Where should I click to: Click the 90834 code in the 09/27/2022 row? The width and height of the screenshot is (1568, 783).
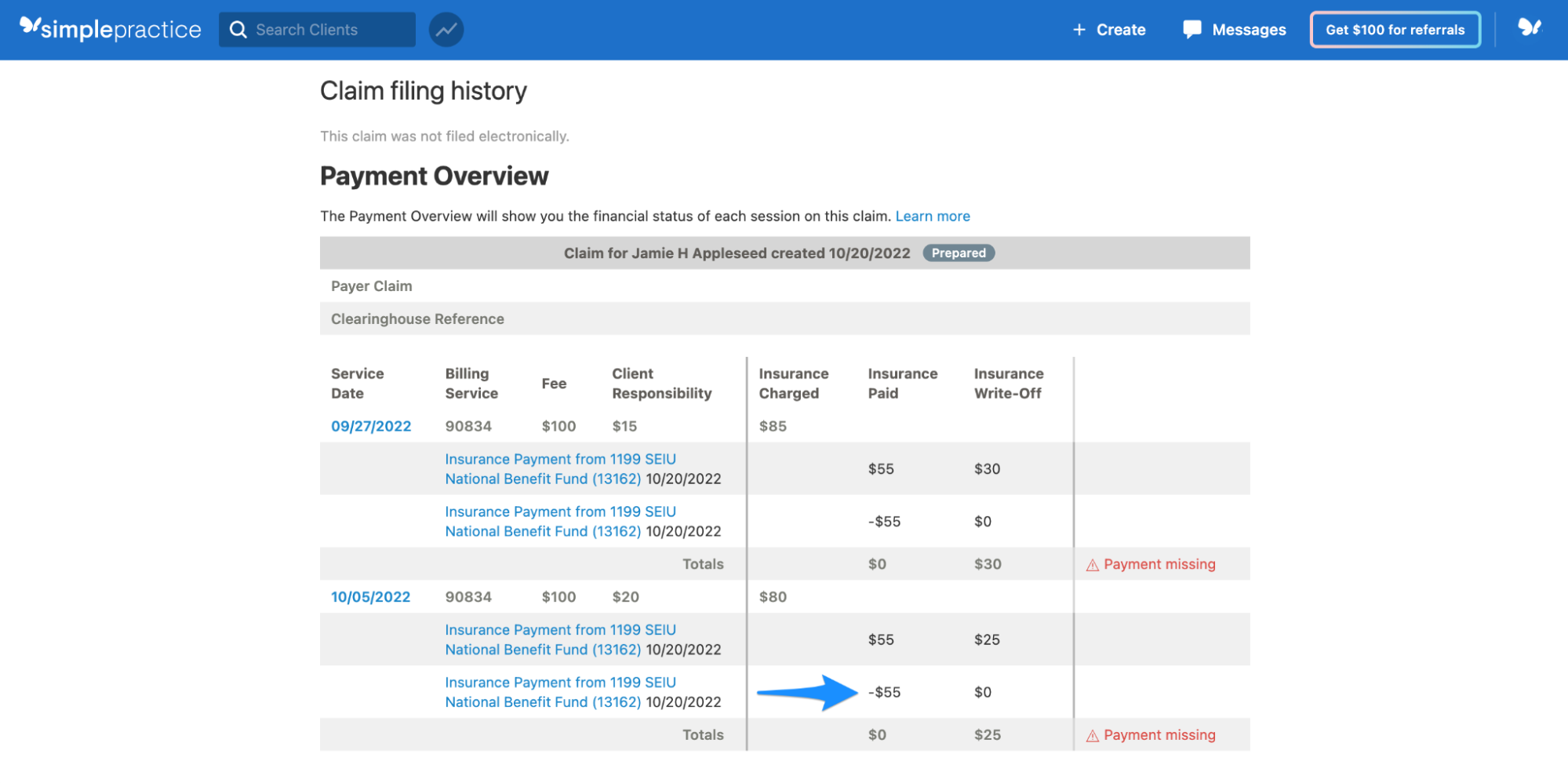pos(468,426)
